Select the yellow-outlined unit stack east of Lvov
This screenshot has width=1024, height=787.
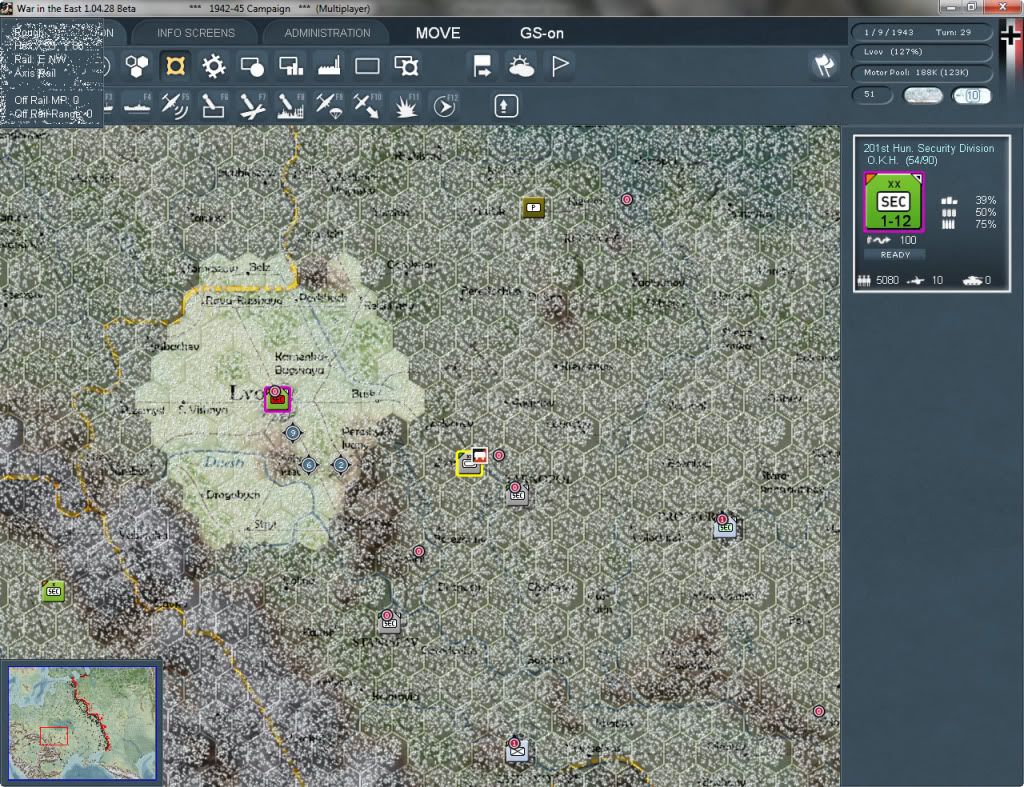[x=470, y=462]
